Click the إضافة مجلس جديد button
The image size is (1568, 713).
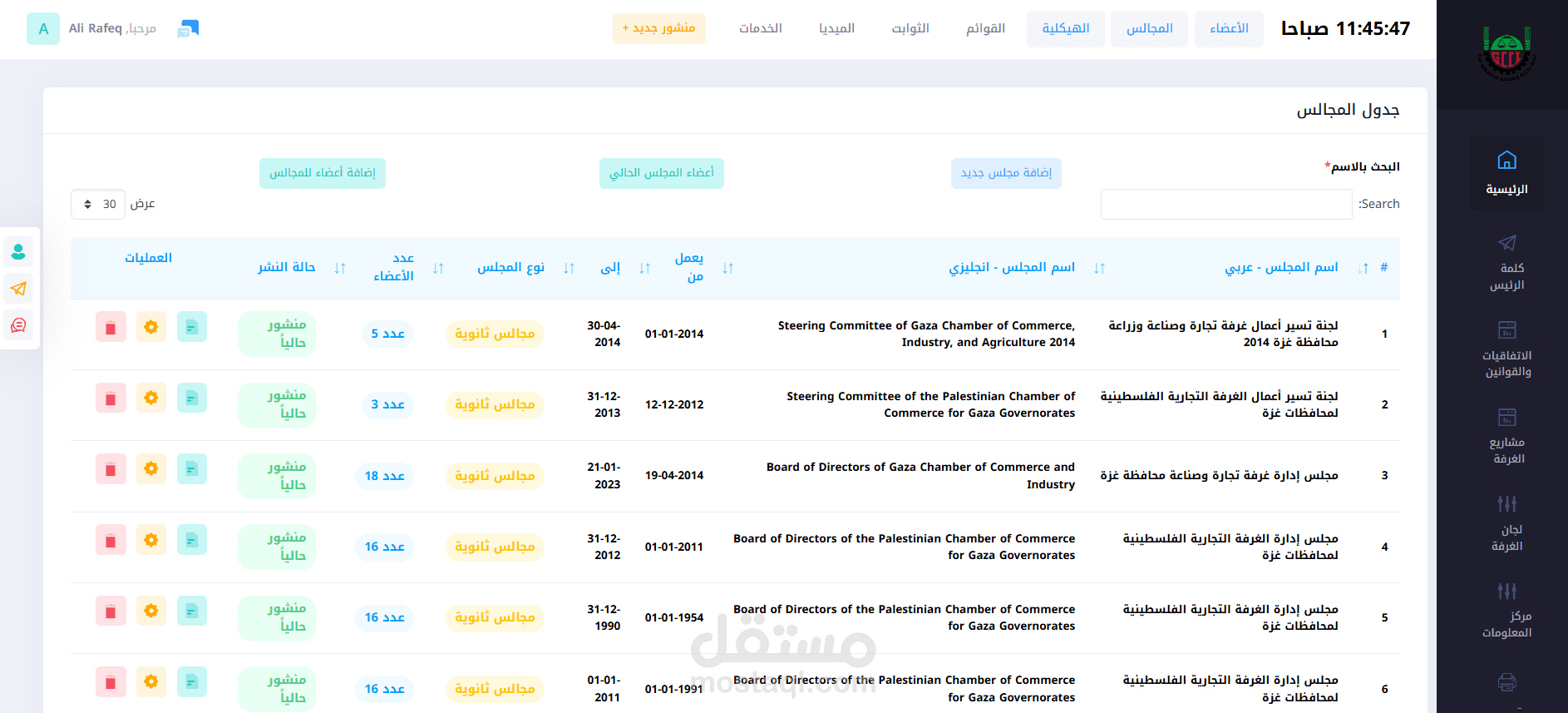click(x=1006, y=173)
